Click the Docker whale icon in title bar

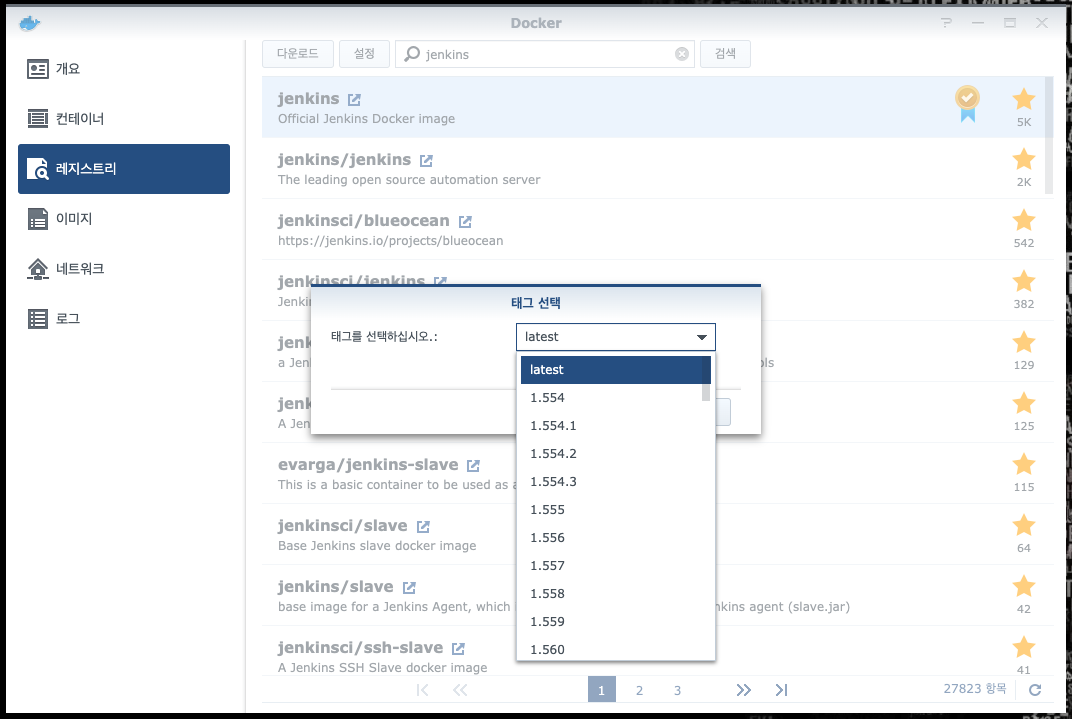(29, 24)
